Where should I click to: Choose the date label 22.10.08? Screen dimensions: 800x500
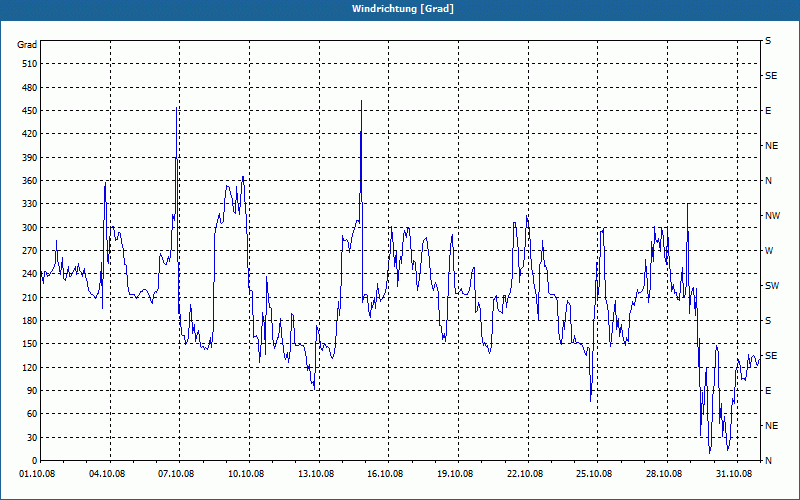coord(525,474)
